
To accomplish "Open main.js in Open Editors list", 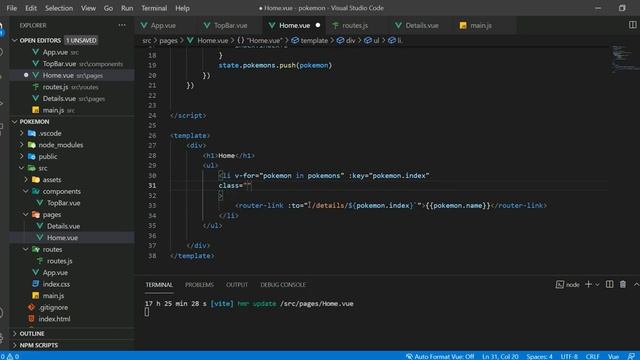I will click(72, 110).
